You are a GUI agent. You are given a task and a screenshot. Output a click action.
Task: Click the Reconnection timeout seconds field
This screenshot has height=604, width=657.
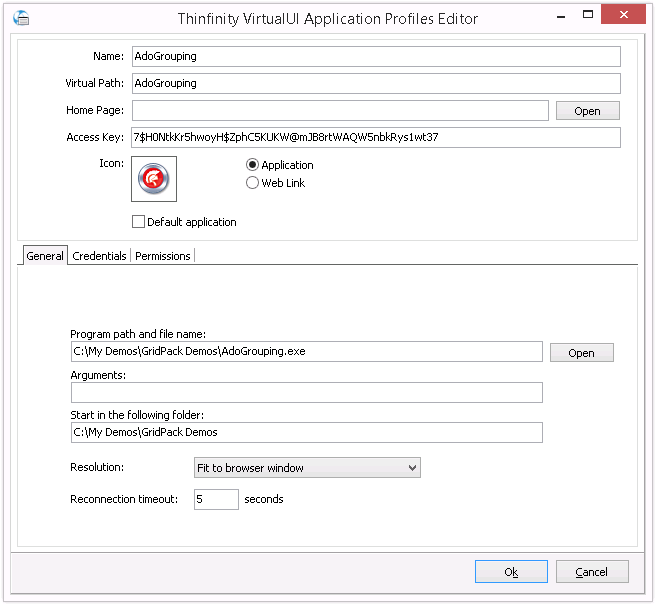click(x=216, y=499)
